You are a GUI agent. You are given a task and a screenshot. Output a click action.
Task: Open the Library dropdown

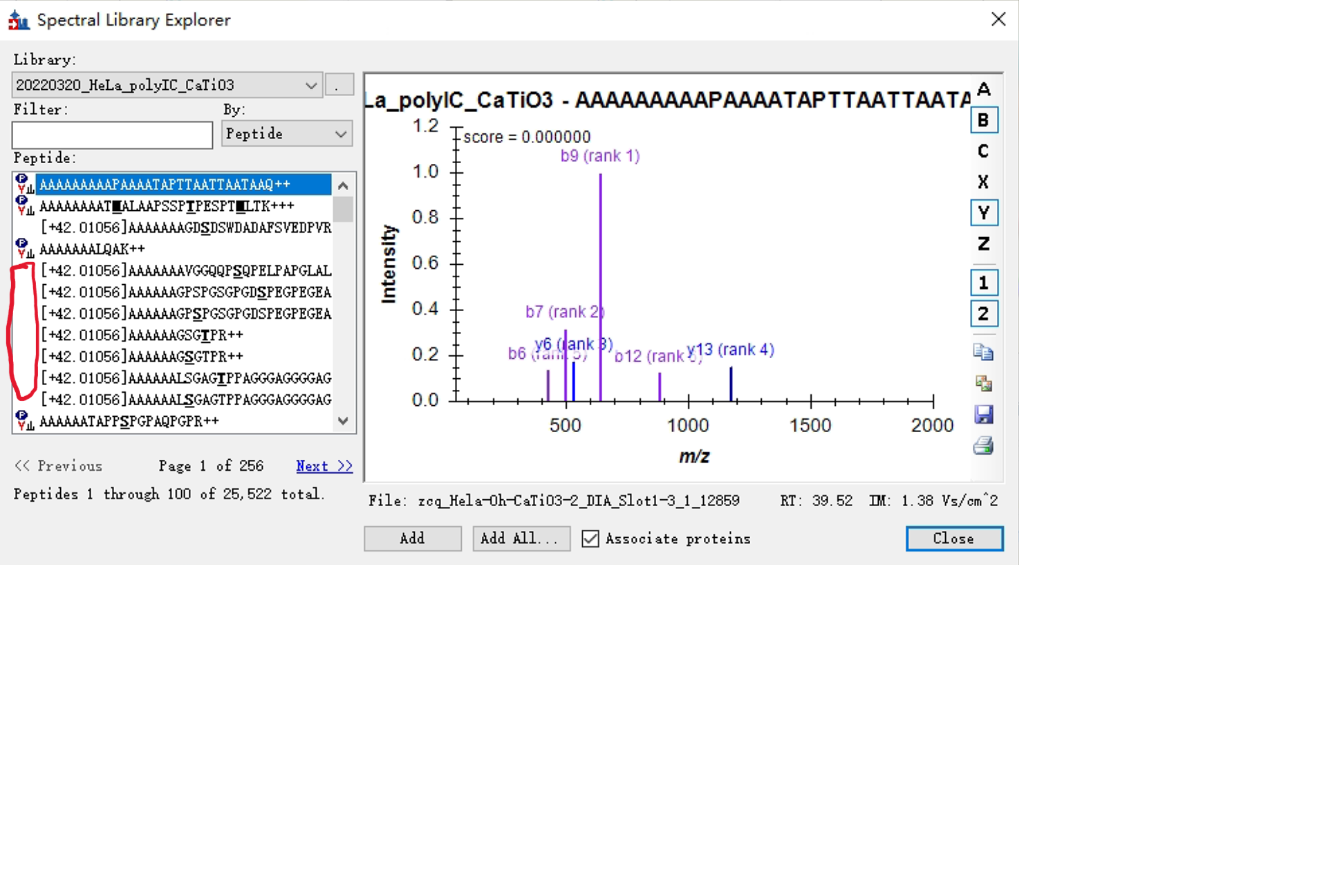pos(310,85)
